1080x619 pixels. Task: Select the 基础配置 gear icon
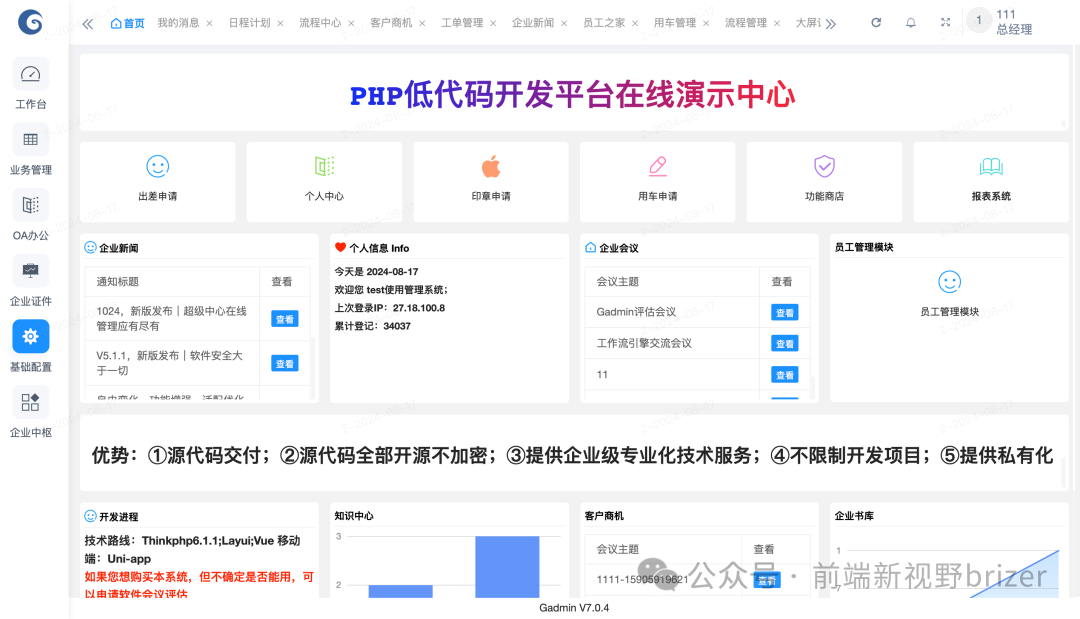point(30,337)
